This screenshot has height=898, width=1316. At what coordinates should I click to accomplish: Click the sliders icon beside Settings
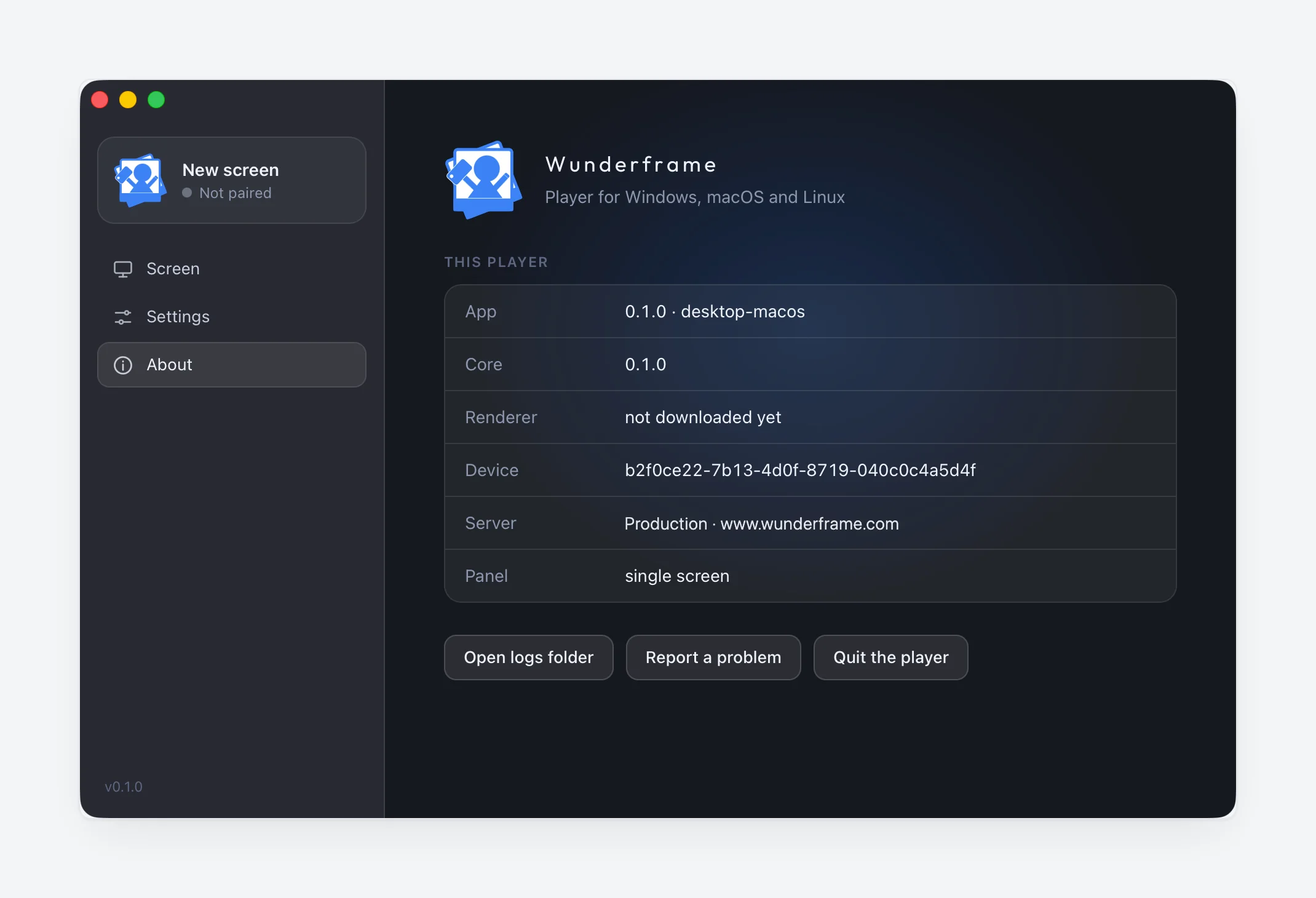point(123,317)
